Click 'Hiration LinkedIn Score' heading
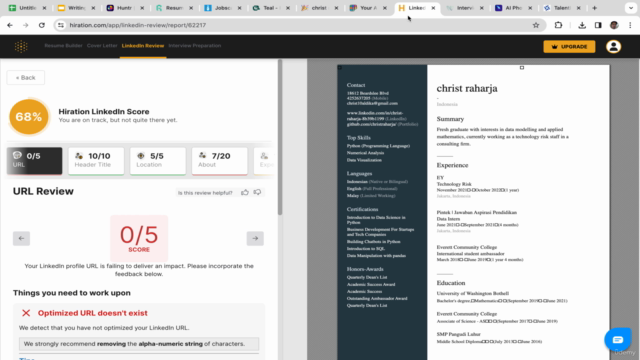The image size is (640, 360). coord(104,111)
